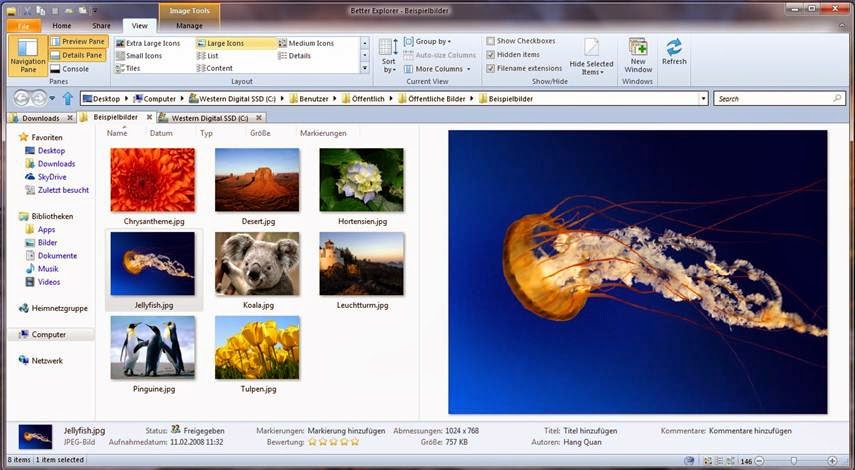This screenshot has height=470, width=855.
Task: Open the address bar history dropdown
Action: [x=703, y=99]
